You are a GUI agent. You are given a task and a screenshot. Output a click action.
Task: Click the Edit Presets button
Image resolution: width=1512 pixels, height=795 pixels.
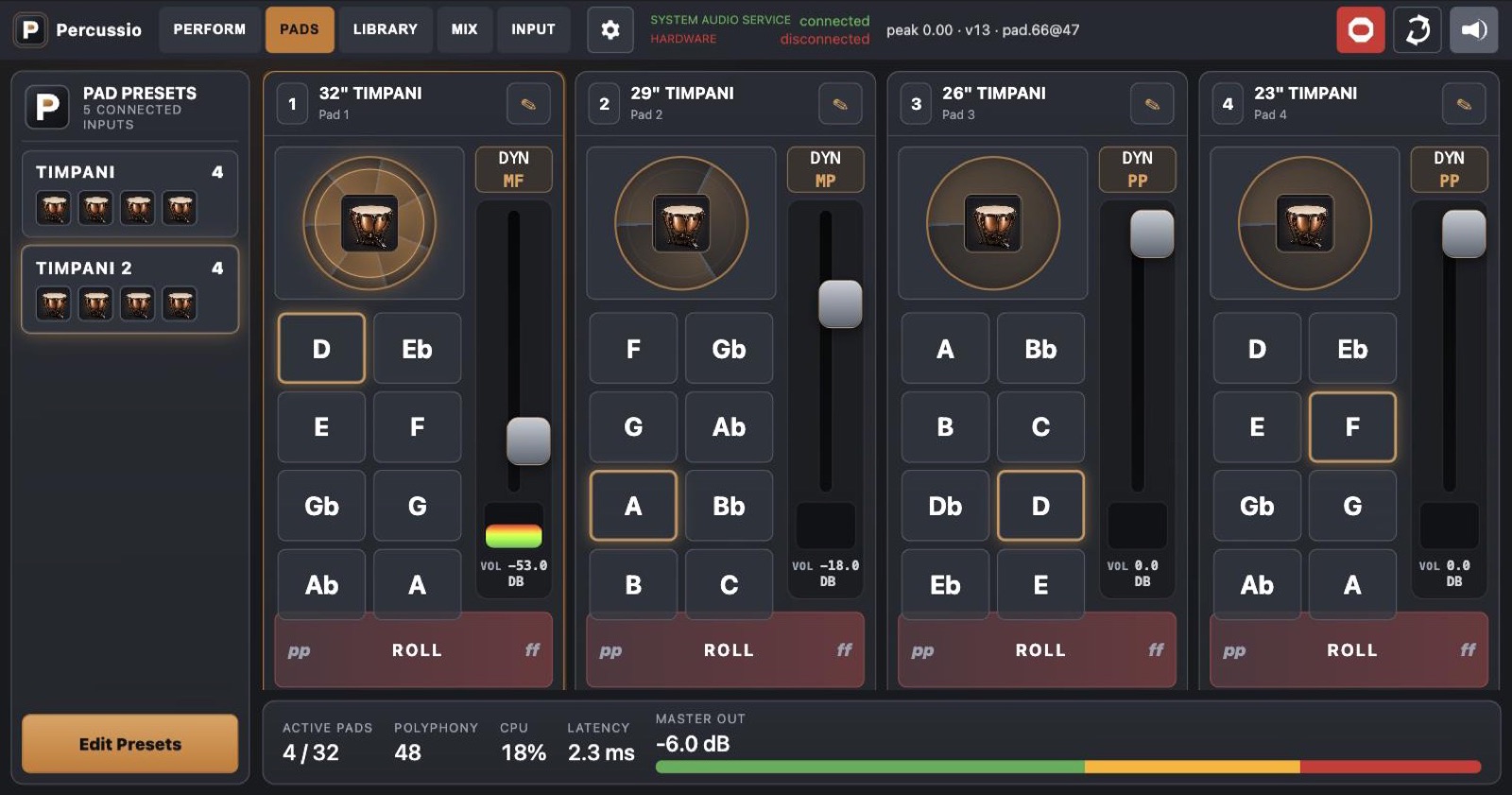[x=130, y=744]
